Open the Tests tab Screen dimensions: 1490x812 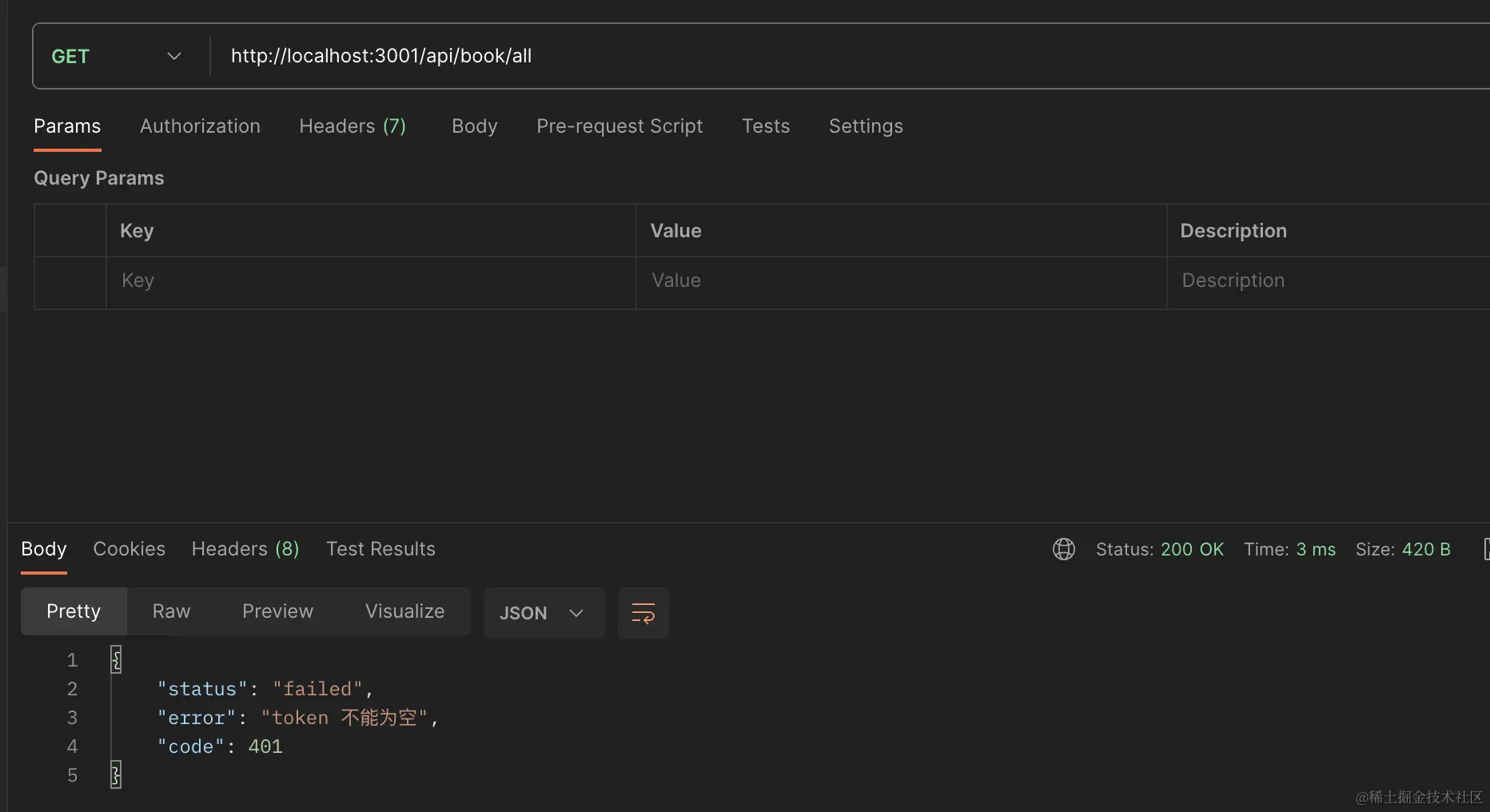coord(766,126)
